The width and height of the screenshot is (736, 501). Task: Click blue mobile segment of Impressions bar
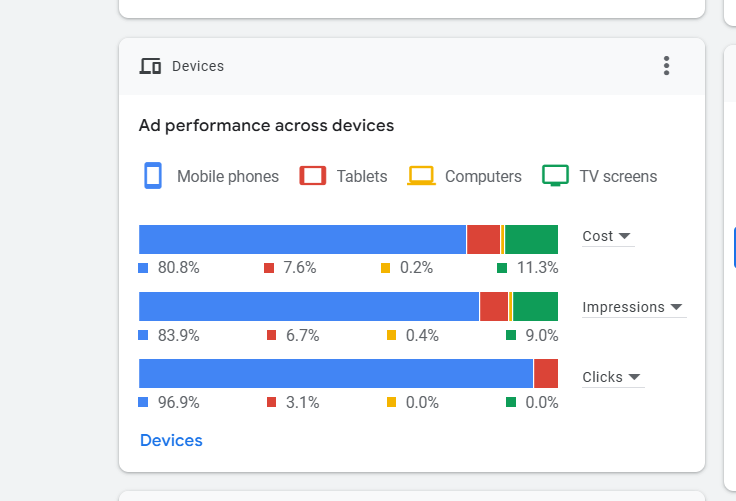(x=309, y=306)
